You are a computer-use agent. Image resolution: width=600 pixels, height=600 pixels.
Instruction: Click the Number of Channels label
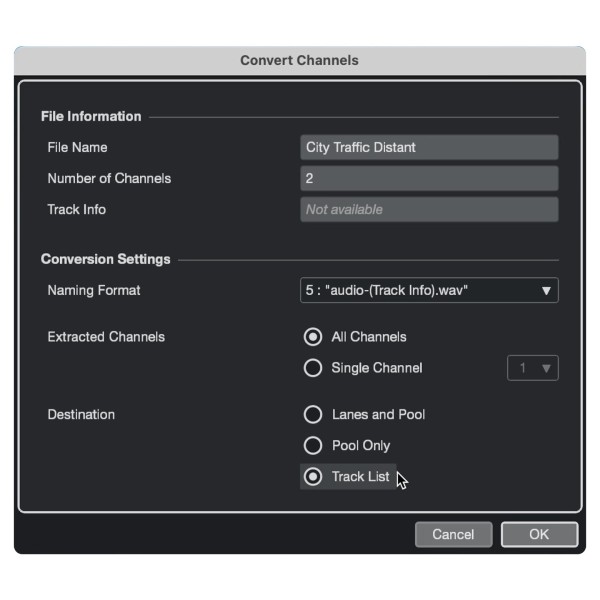(109, 178)
